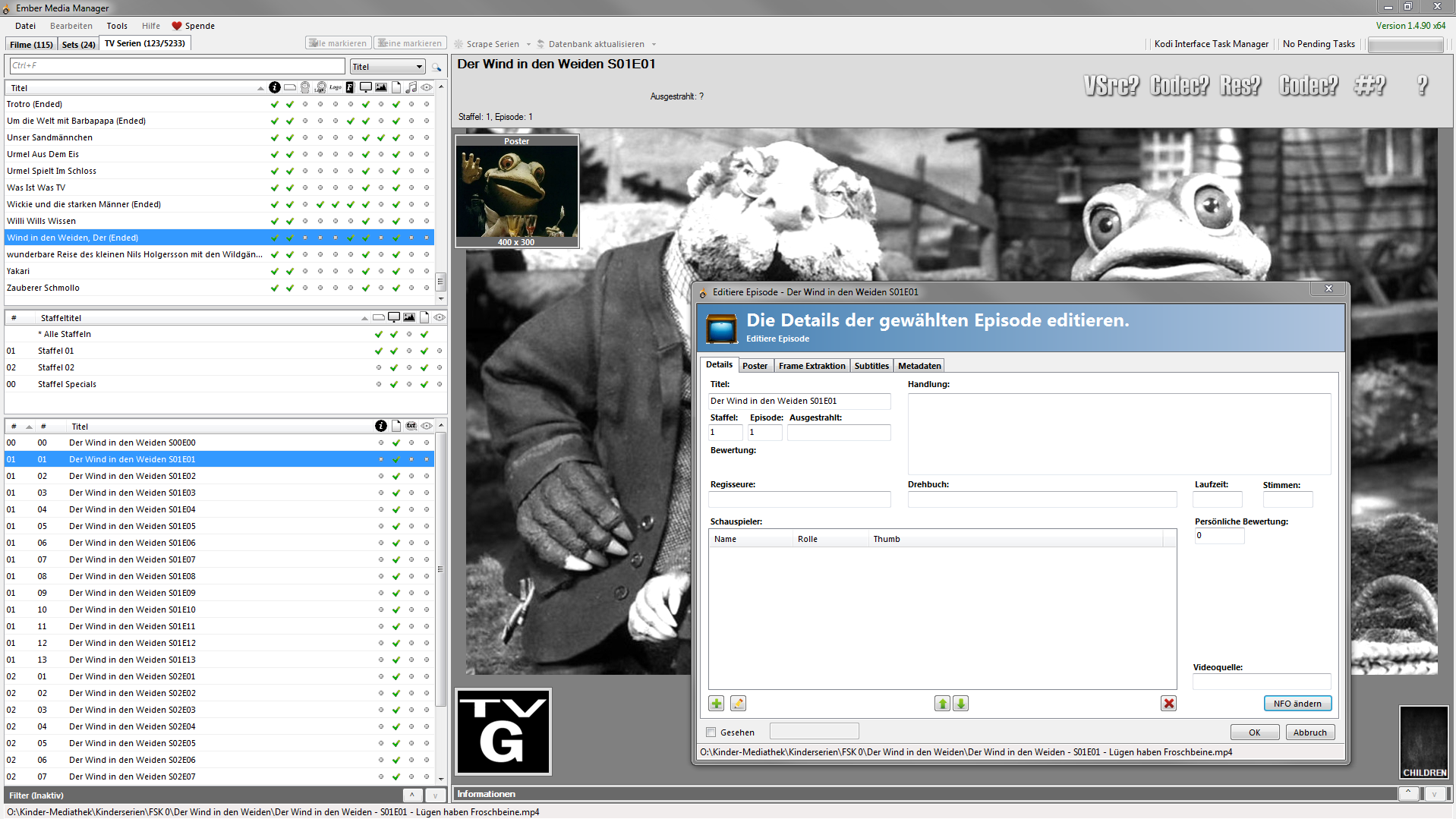Click the TV-G rating image
The image size is (1456, 819).
point(503,732)
